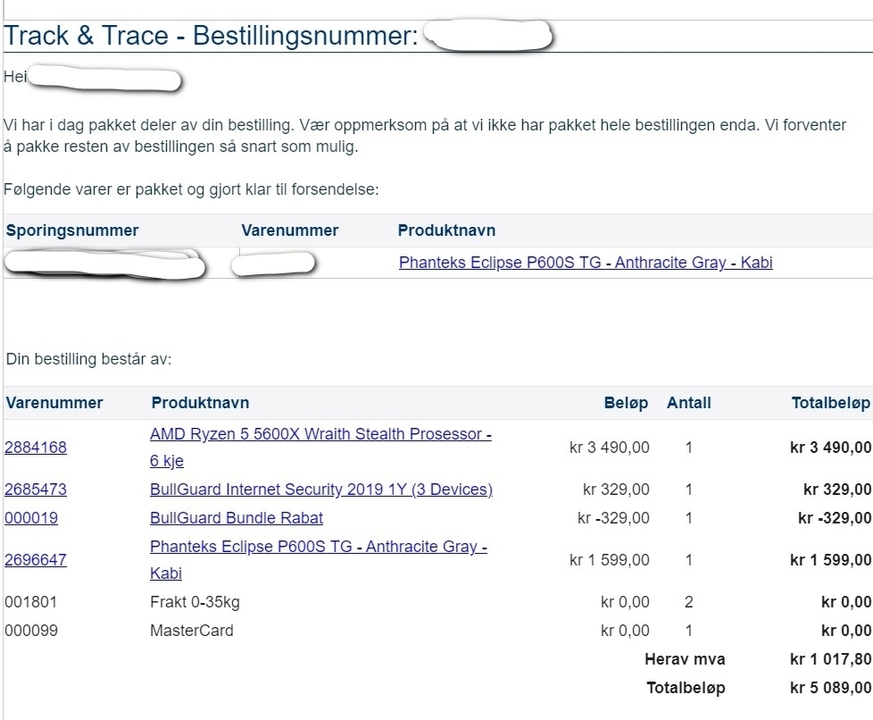Click the redacted tracking number field
Screen dimensions: 873x720
click(105, 263)
